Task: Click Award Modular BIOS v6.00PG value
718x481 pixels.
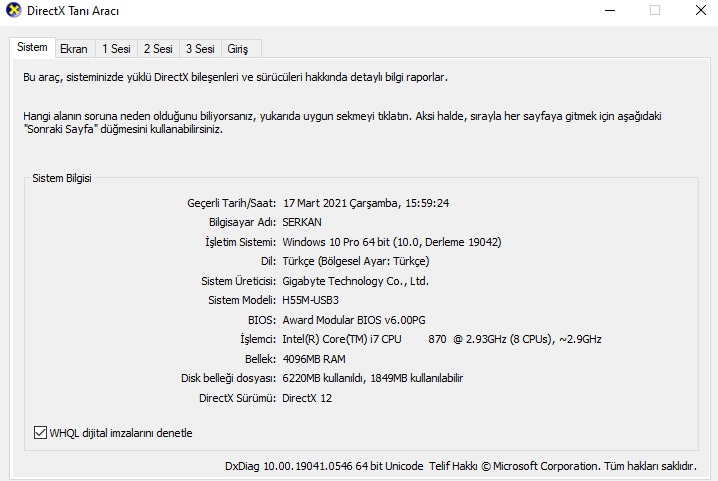Action: 354,320
